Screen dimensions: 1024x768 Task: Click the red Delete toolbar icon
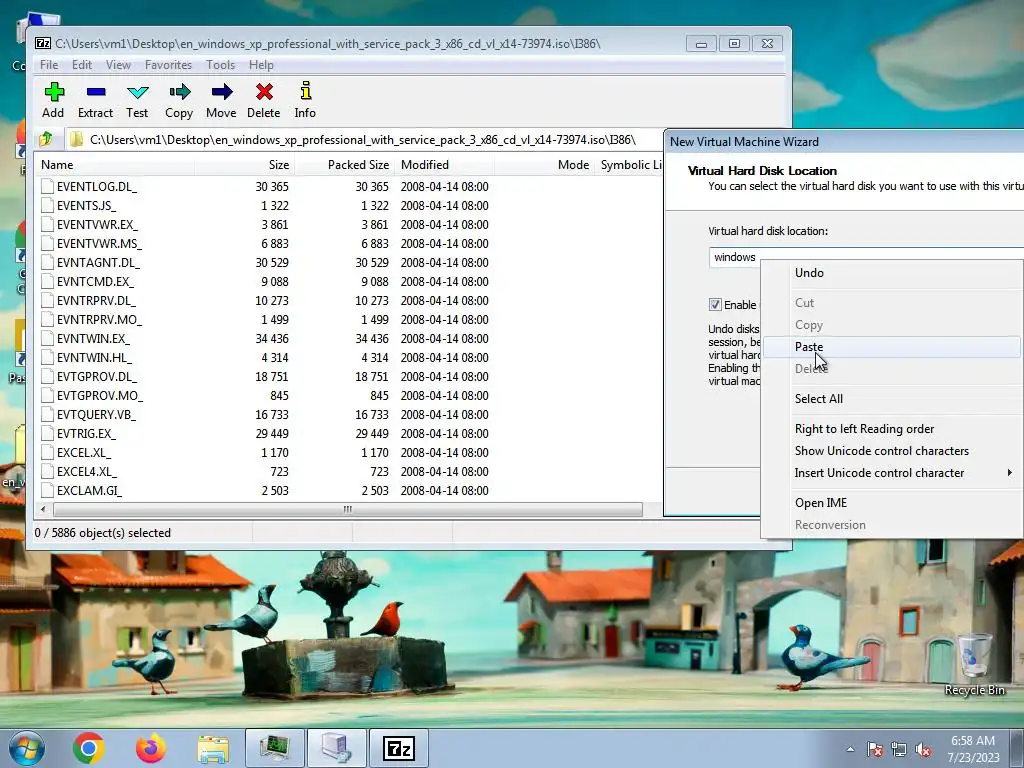264,92
